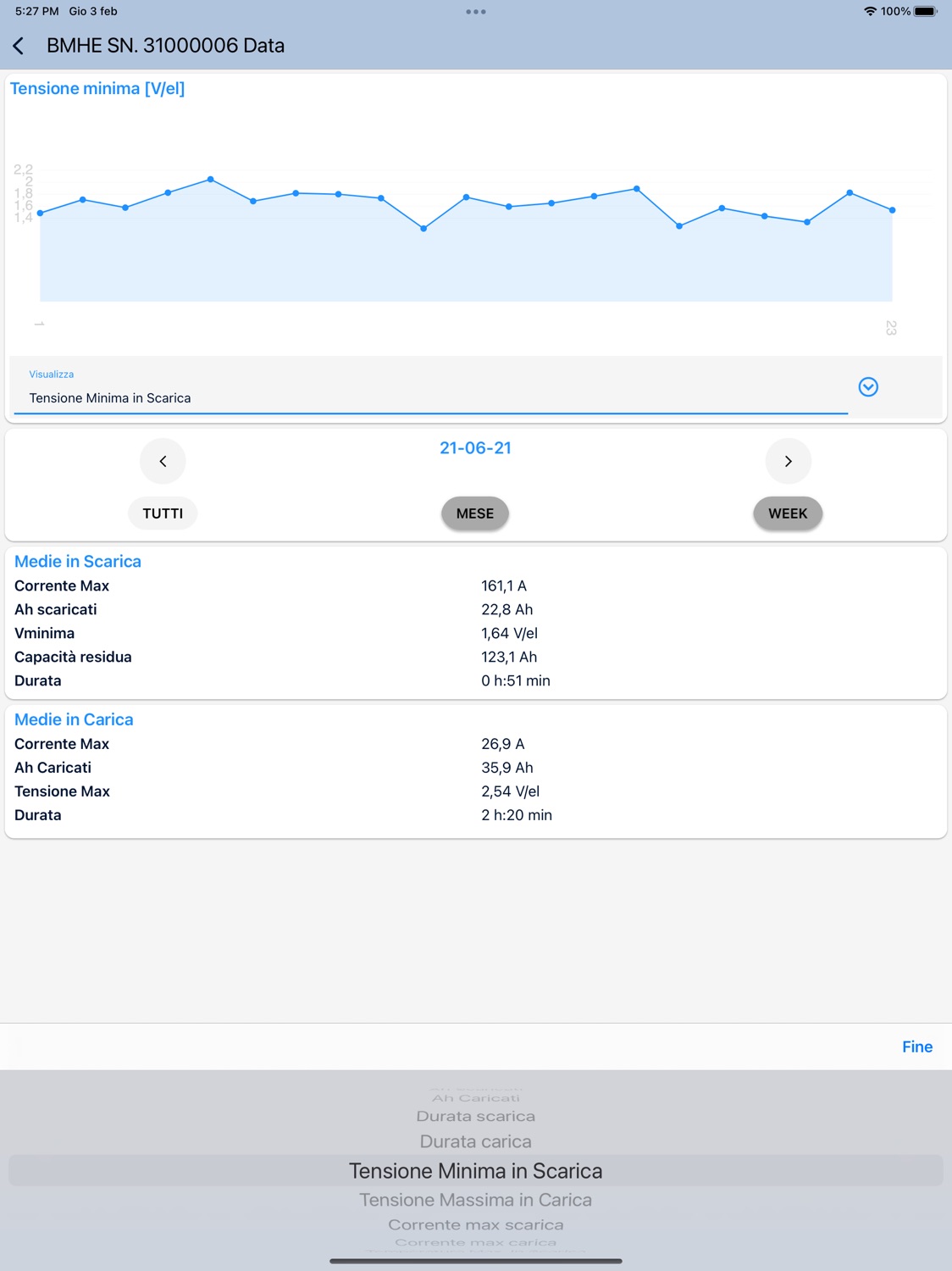The width and height of the screenshot is (952, 1271).
Task: Choose Ah Caricati picker option
Action: pos(476,1098)
